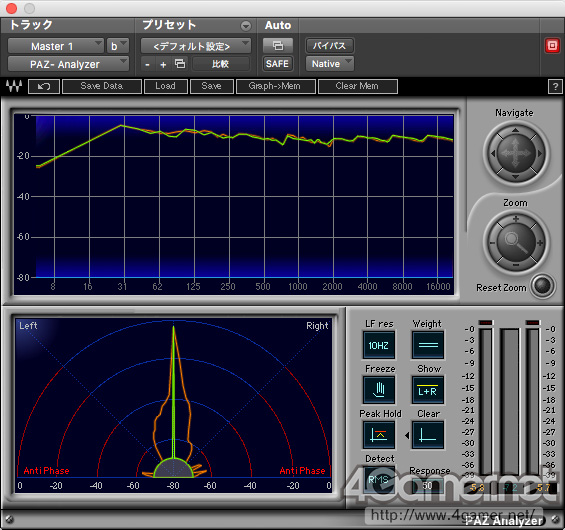The height and width of the screenshot is (530, 565).
Task: Click the right peak value -5.7
Action: coord(544,488)
